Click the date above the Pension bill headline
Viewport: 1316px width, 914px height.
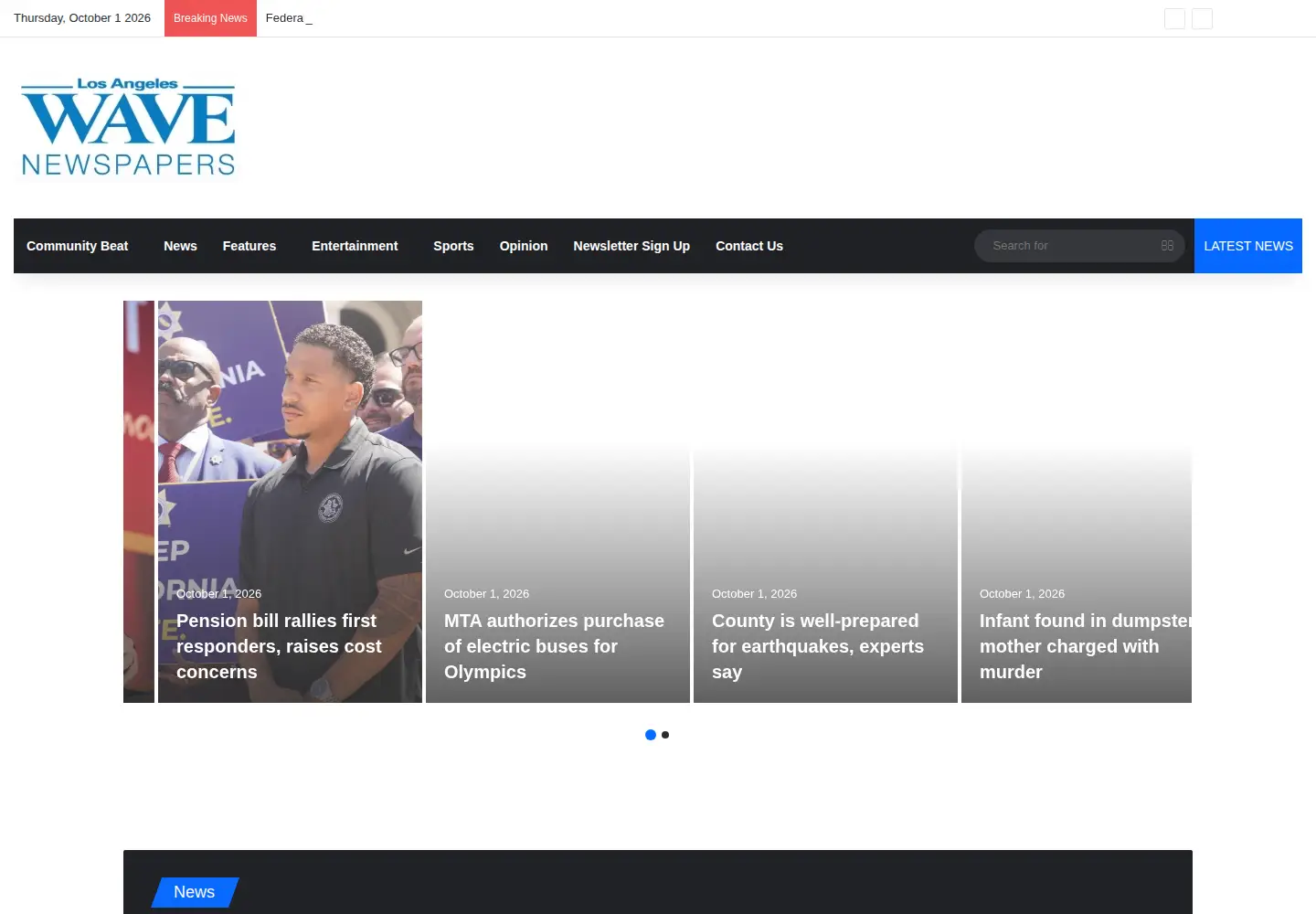(x=218, y=594)
